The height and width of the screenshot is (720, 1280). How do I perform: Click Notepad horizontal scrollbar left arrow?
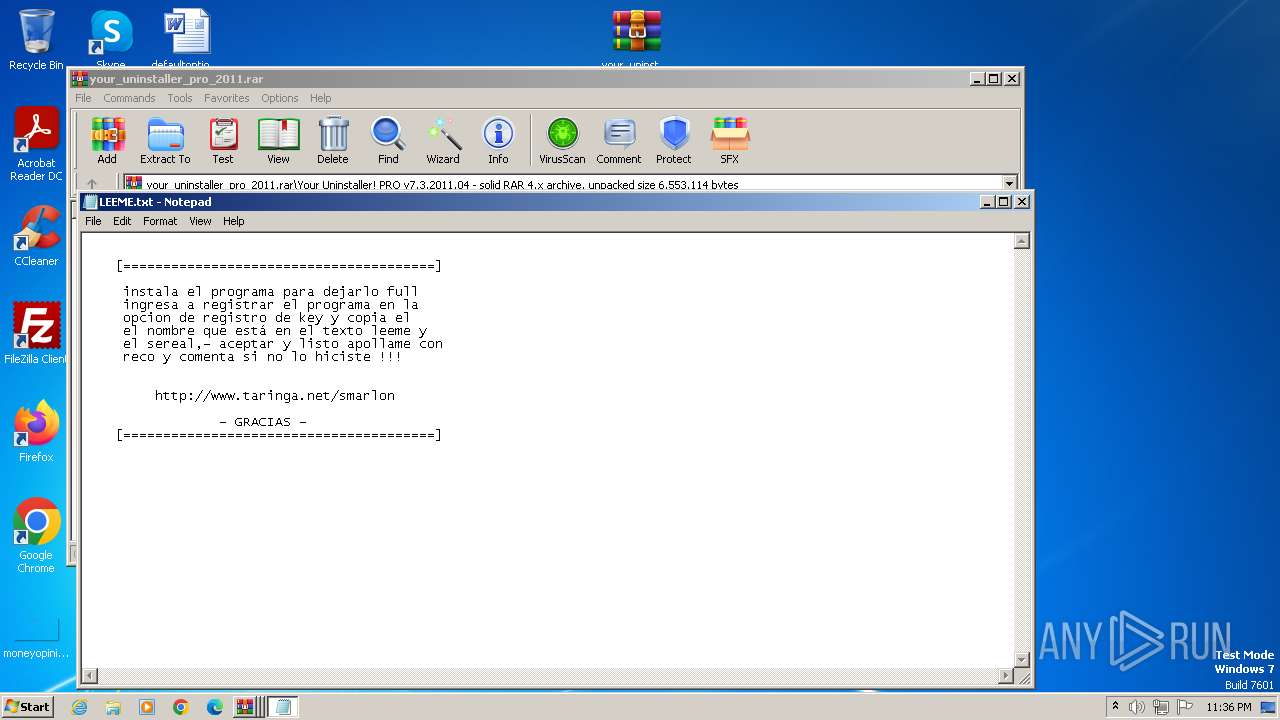(90, 677)
